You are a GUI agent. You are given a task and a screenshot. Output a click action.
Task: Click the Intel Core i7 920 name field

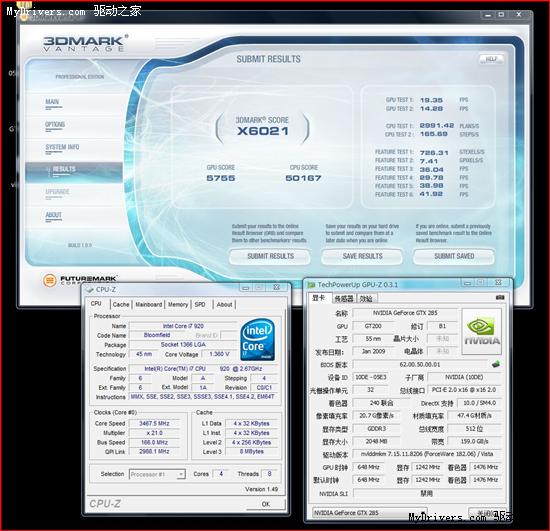coord(183,326)
